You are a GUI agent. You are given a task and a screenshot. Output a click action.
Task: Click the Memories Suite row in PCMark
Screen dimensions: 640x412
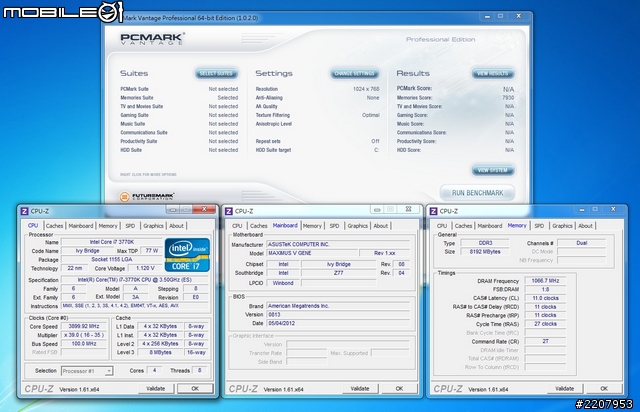tap(179, 98)
